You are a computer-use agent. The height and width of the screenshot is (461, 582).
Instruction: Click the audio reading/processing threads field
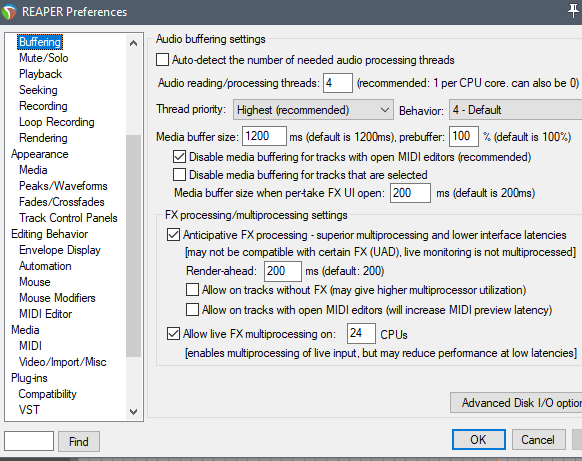(x=338, y=83)
